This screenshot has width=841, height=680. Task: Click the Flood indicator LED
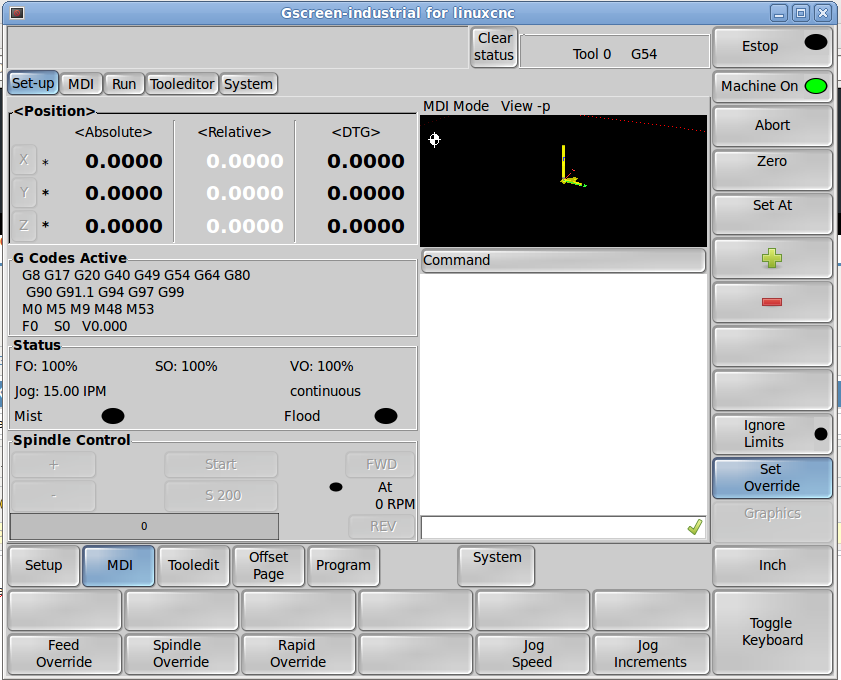point(386,416)
